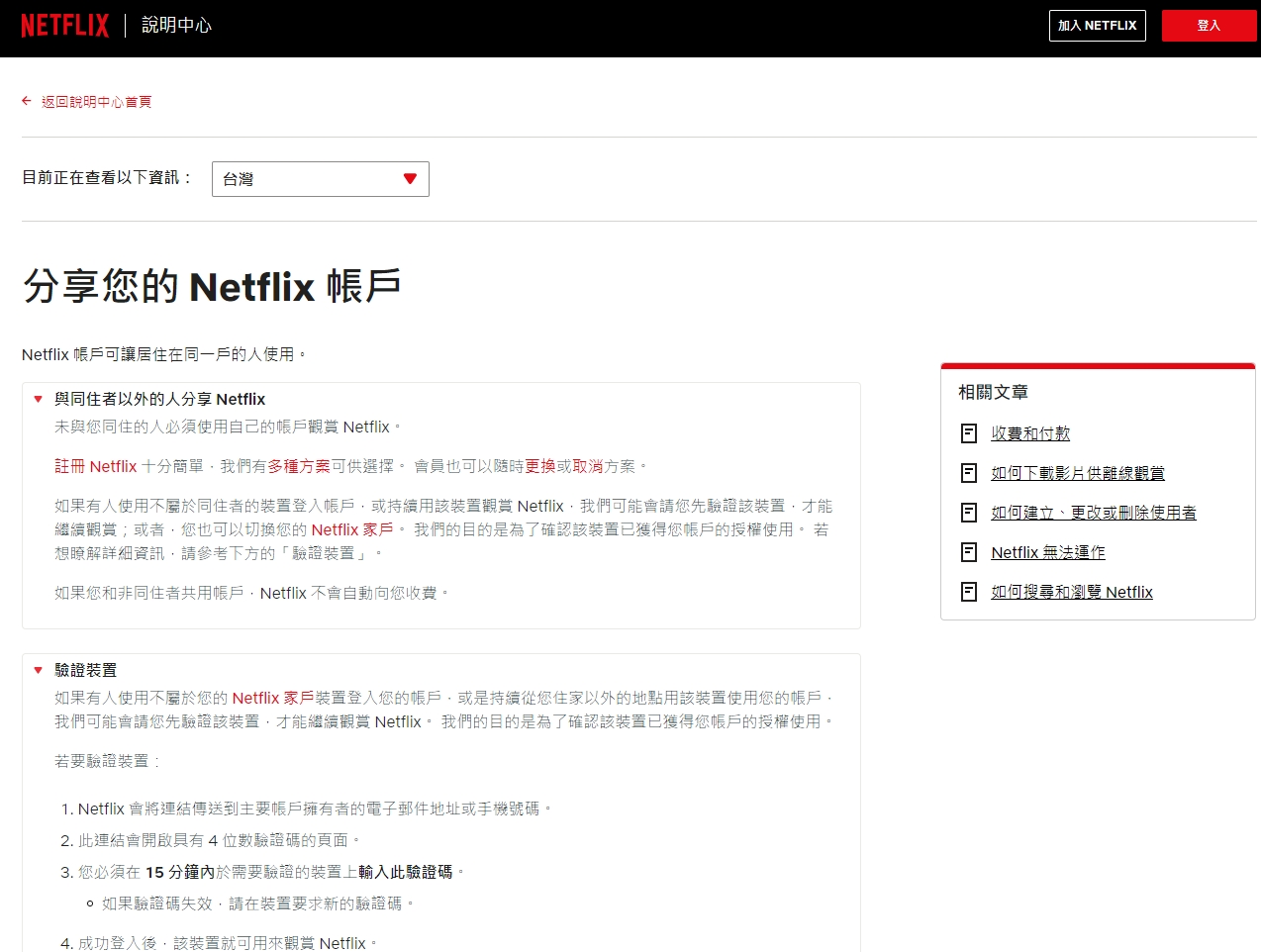
Task: Open Netflix 家戶 link in sharing section
Action: pyautogui.click(x=352, y=529)
